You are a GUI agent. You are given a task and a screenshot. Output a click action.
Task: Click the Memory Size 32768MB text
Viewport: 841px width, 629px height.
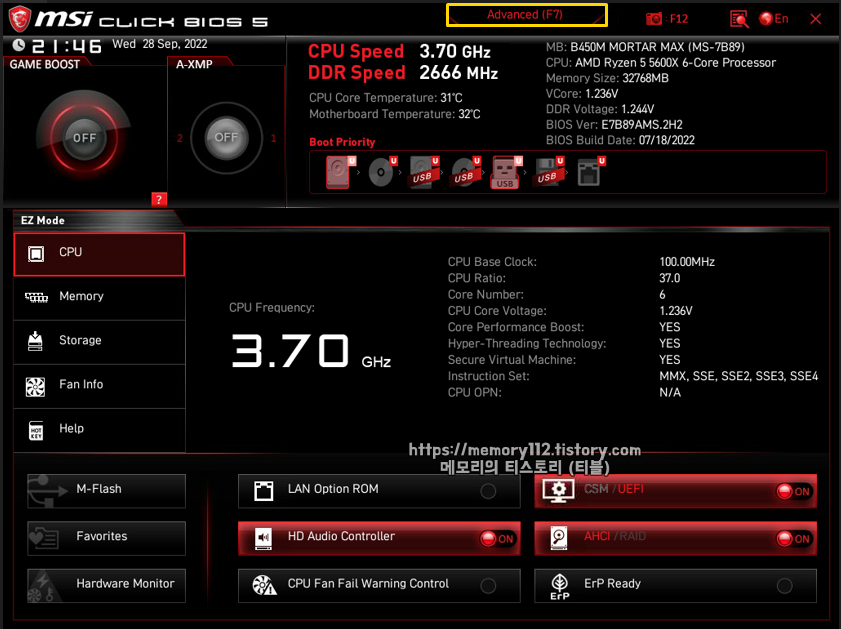607,78
